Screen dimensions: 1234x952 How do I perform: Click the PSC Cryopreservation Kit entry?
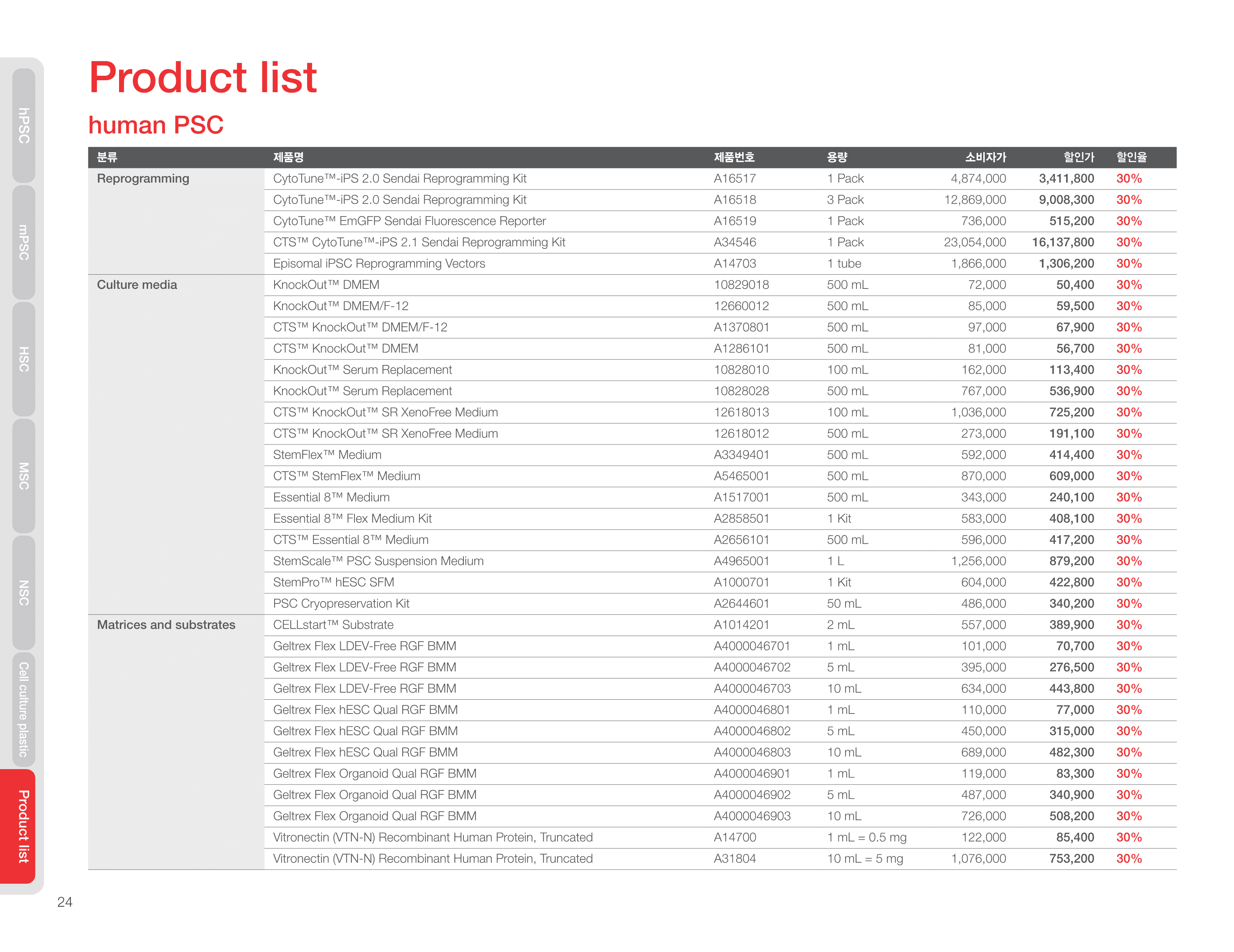(x=341, y=603)
